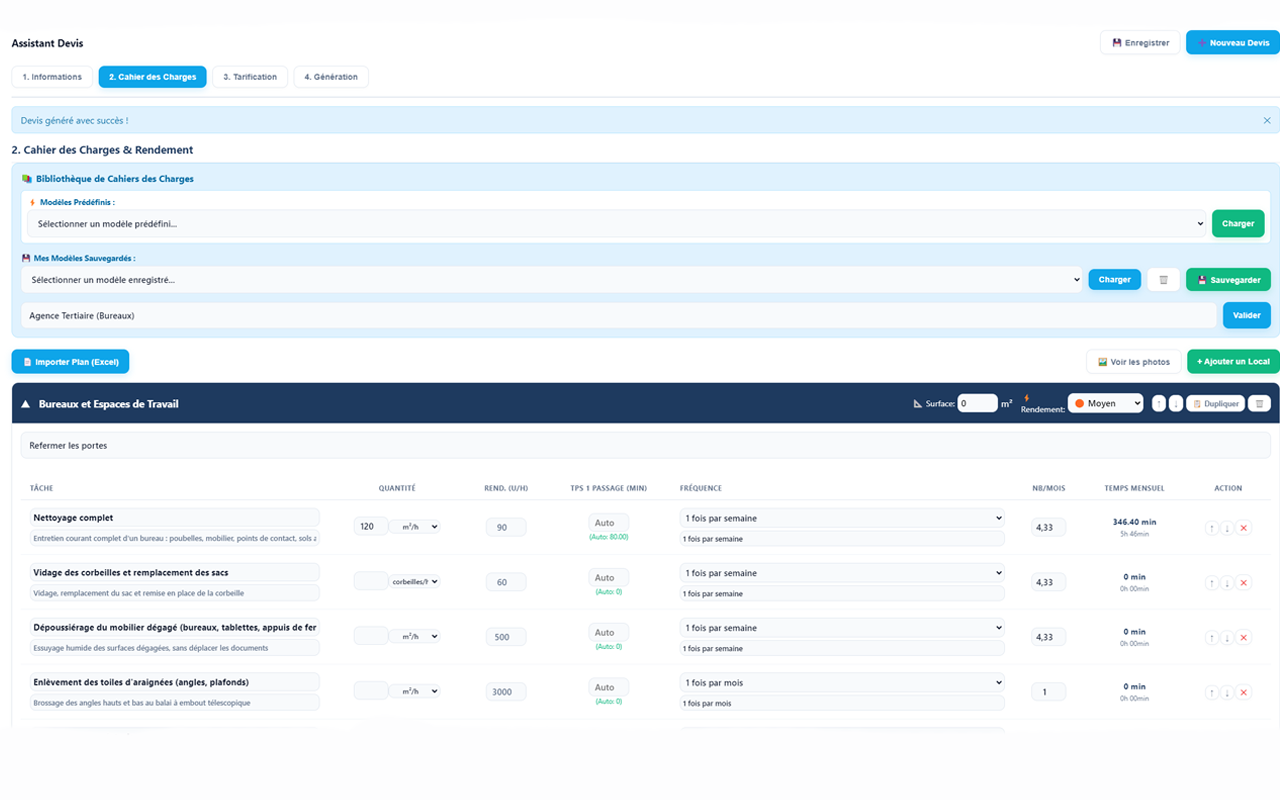
Task: Remove the Dépoussiérage du mobilier task
Action: click(x=1243, y=637)
